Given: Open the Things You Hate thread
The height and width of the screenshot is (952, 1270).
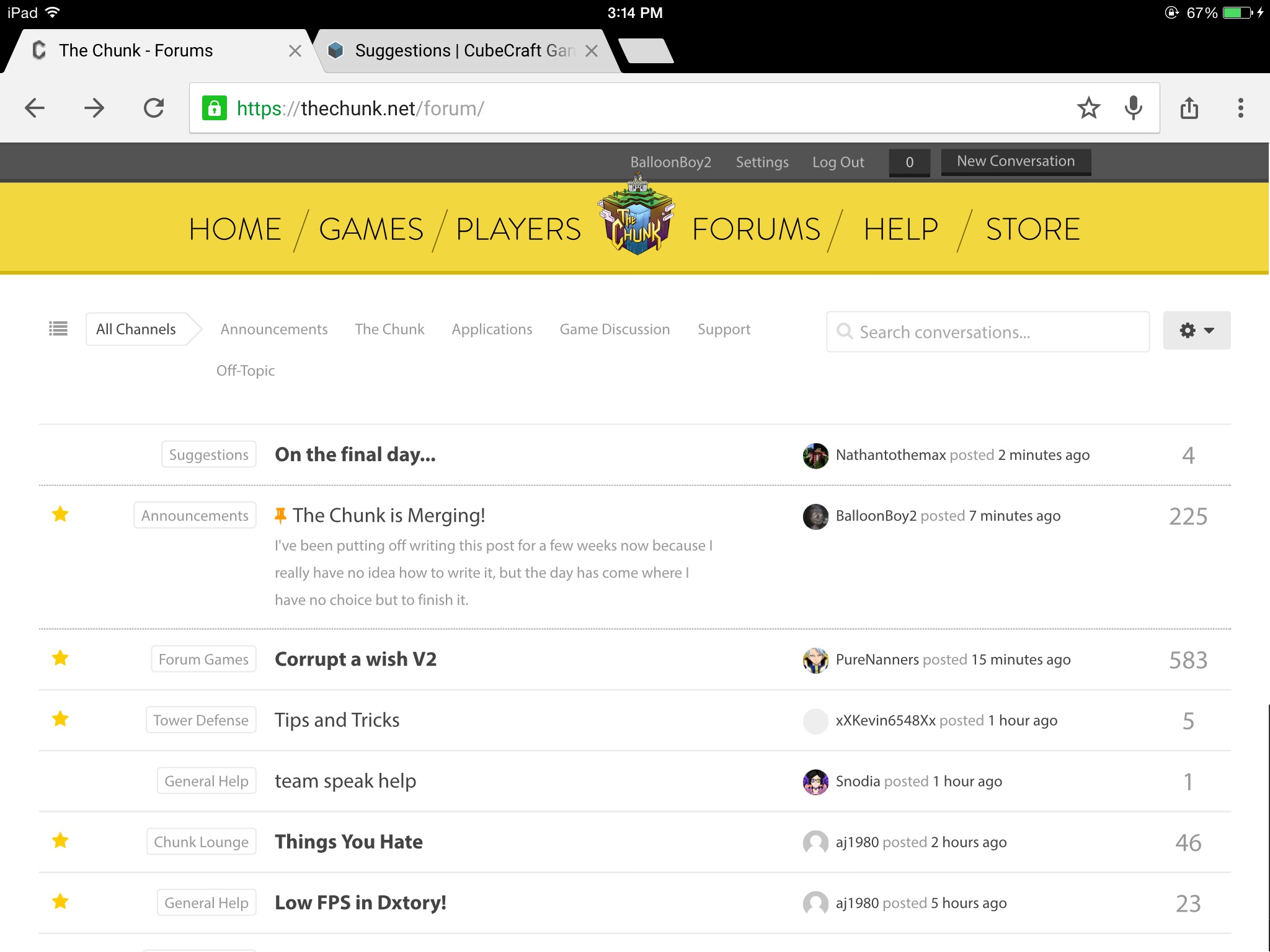Looking at the screenshot, I should pyautogui.click(x=349, y=842).
